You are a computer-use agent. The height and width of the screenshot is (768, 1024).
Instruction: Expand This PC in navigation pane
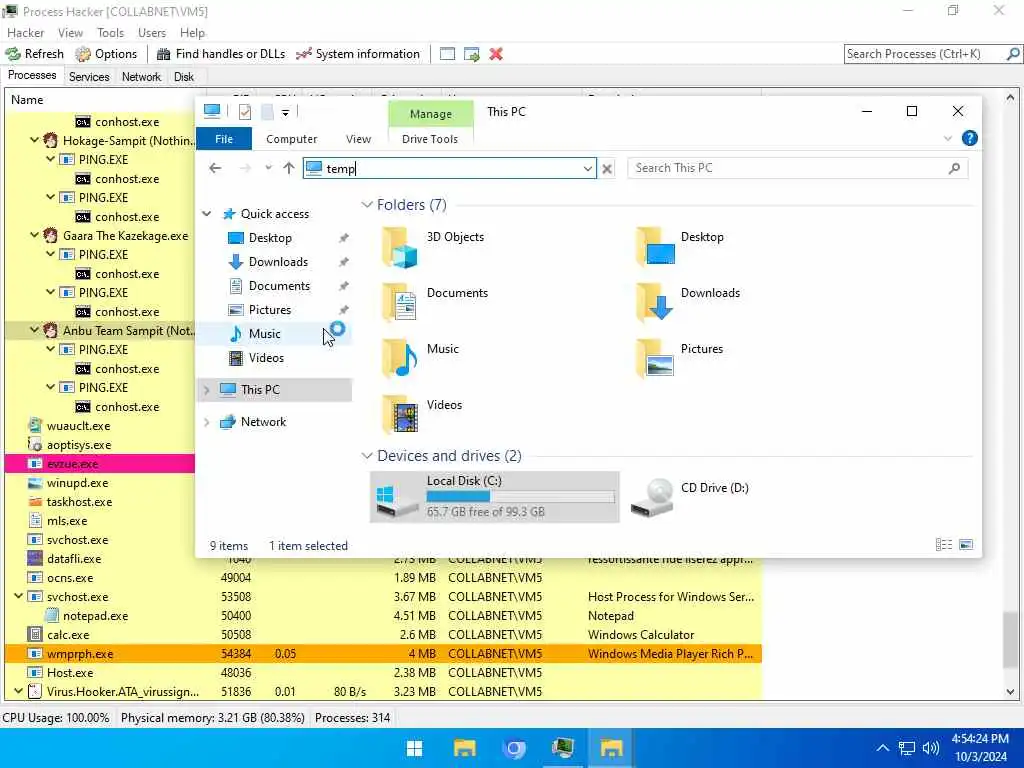coord(207,390)
